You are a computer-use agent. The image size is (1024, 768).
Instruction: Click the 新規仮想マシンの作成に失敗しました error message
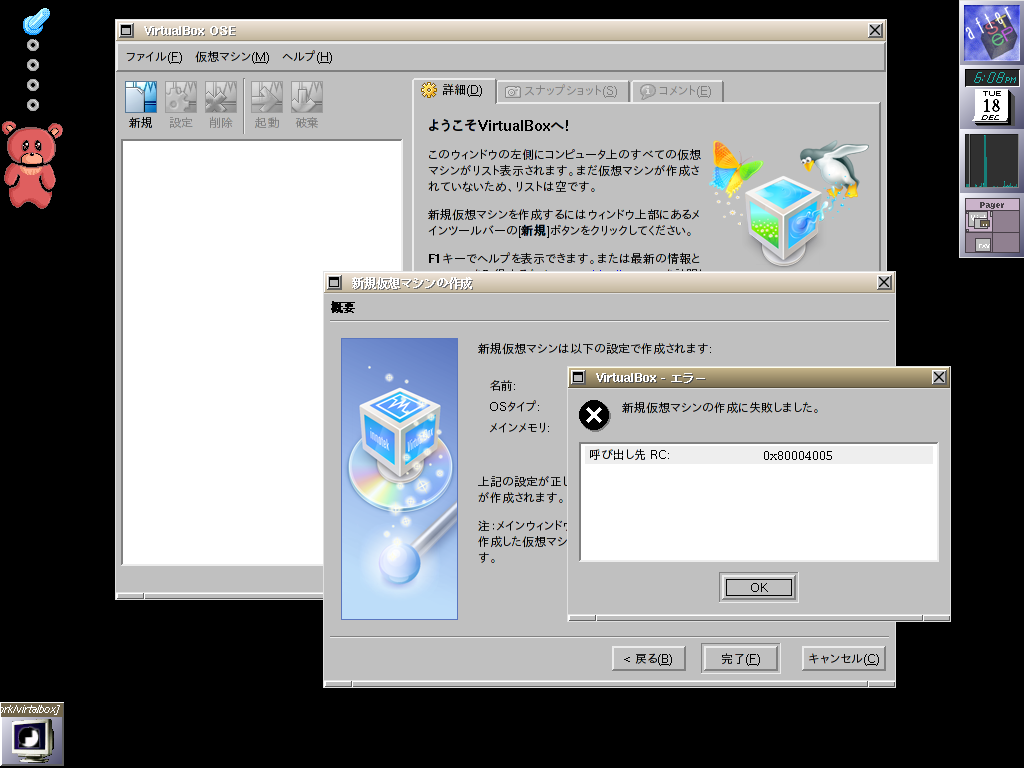pos(721,408)
